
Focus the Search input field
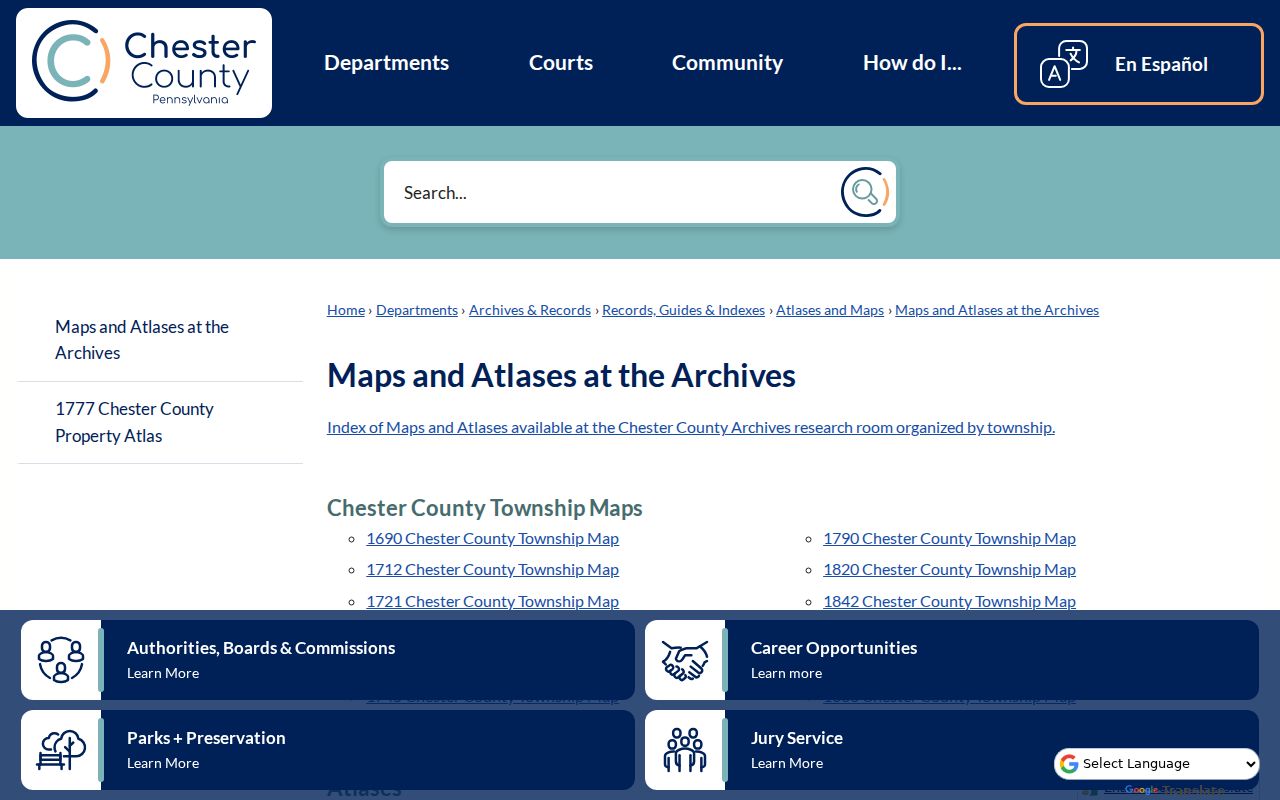pyautogui.click(x=612, y=192)
